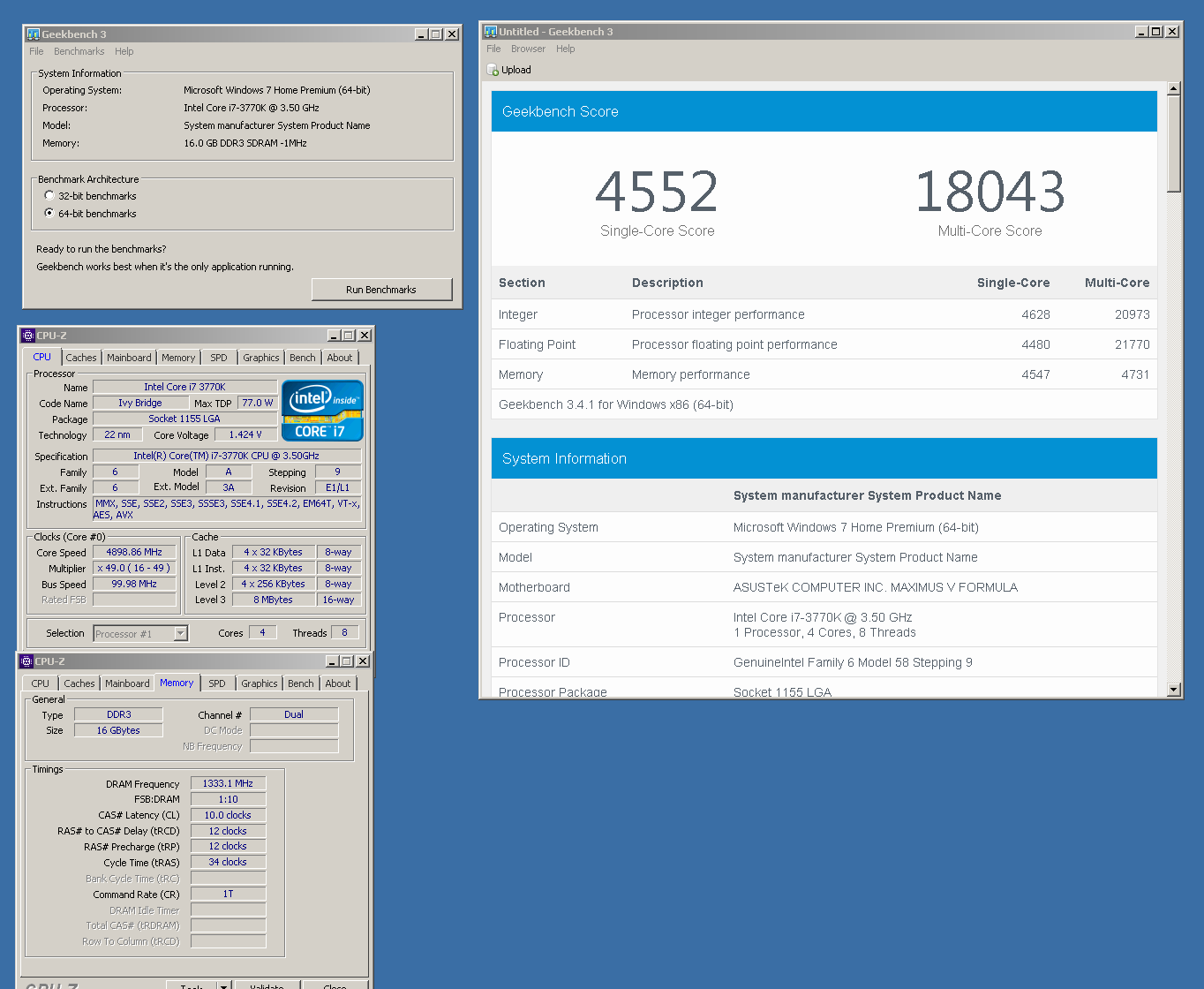Image resolution: width=1204 pixels, height=989 pixels.
Task: Click the Run Benchmarks button
Action: tap(381, 290)
